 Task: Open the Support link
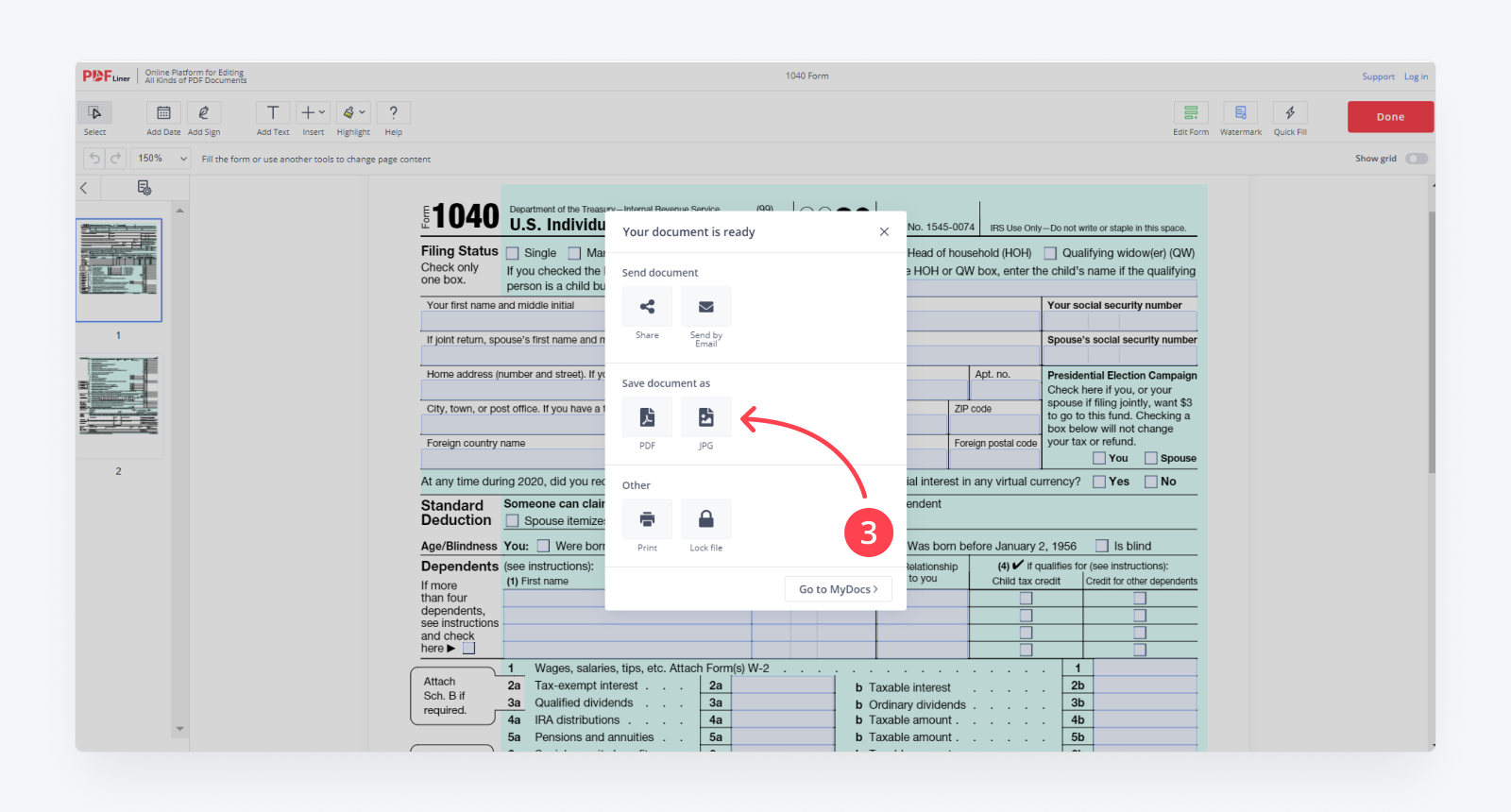click(1378, 76)
